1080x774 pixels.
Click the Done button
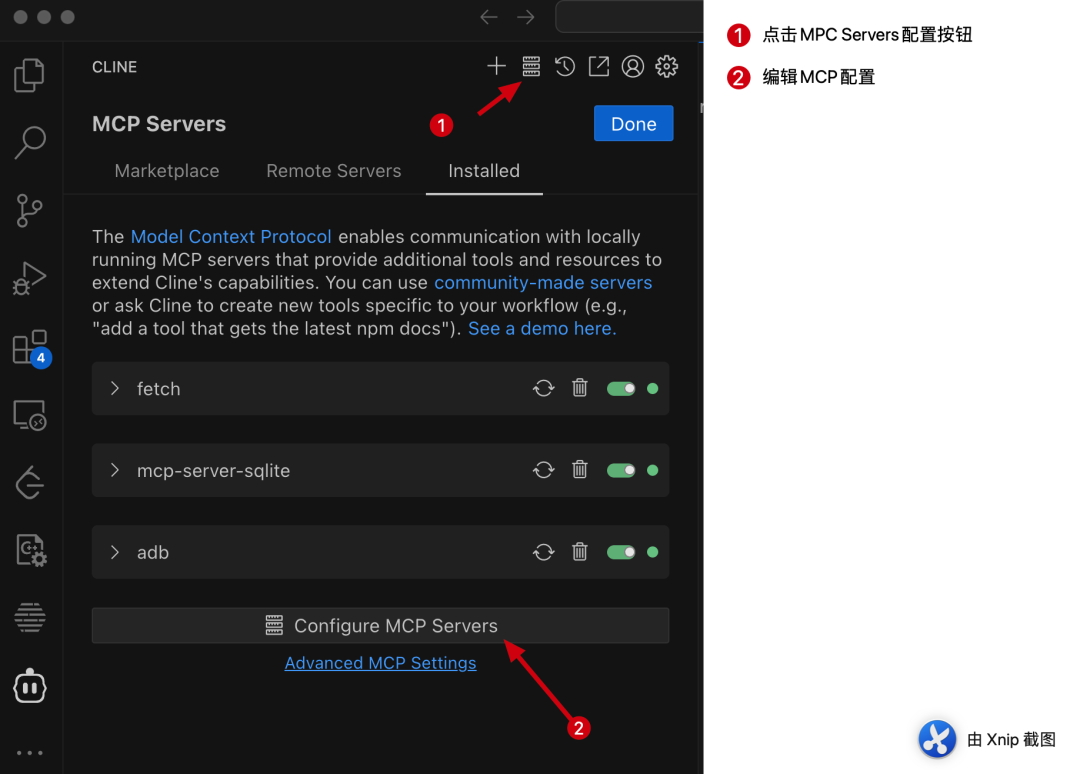pyautogui.click(x=633, y=123)
